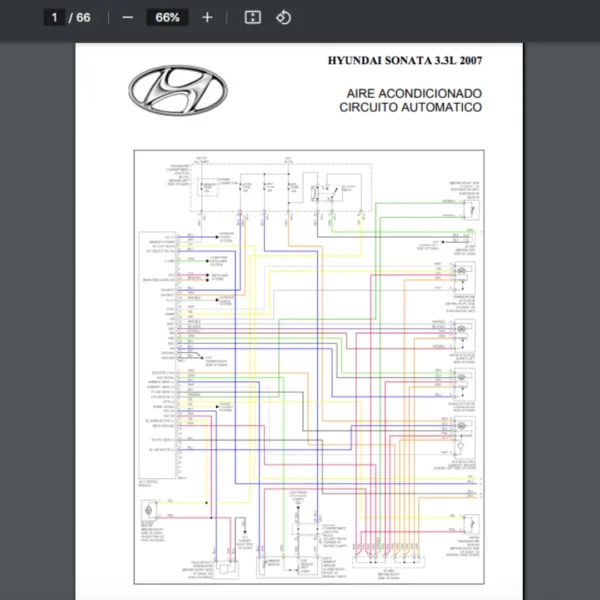Screen dimensions: 600x600
Task: Click the fit to page icon
Action: pos(253,18)
